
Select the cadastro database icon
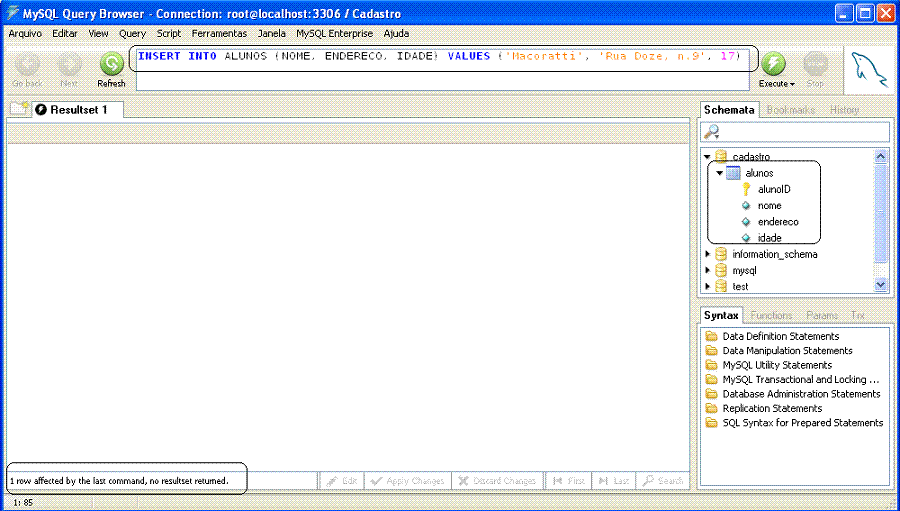[721, 157]
